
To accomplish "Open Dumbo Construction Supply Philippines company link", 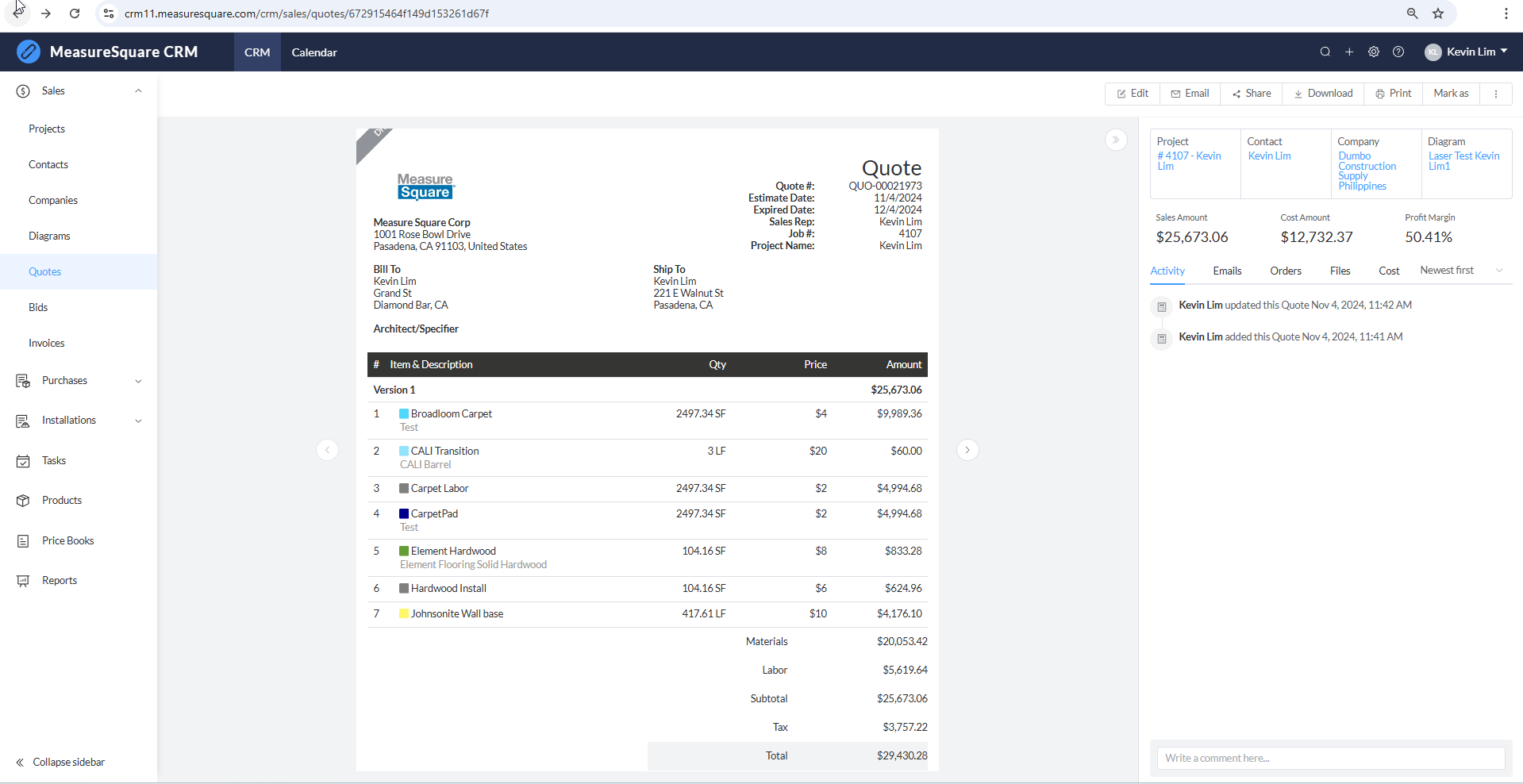I will pos(1367,171).
